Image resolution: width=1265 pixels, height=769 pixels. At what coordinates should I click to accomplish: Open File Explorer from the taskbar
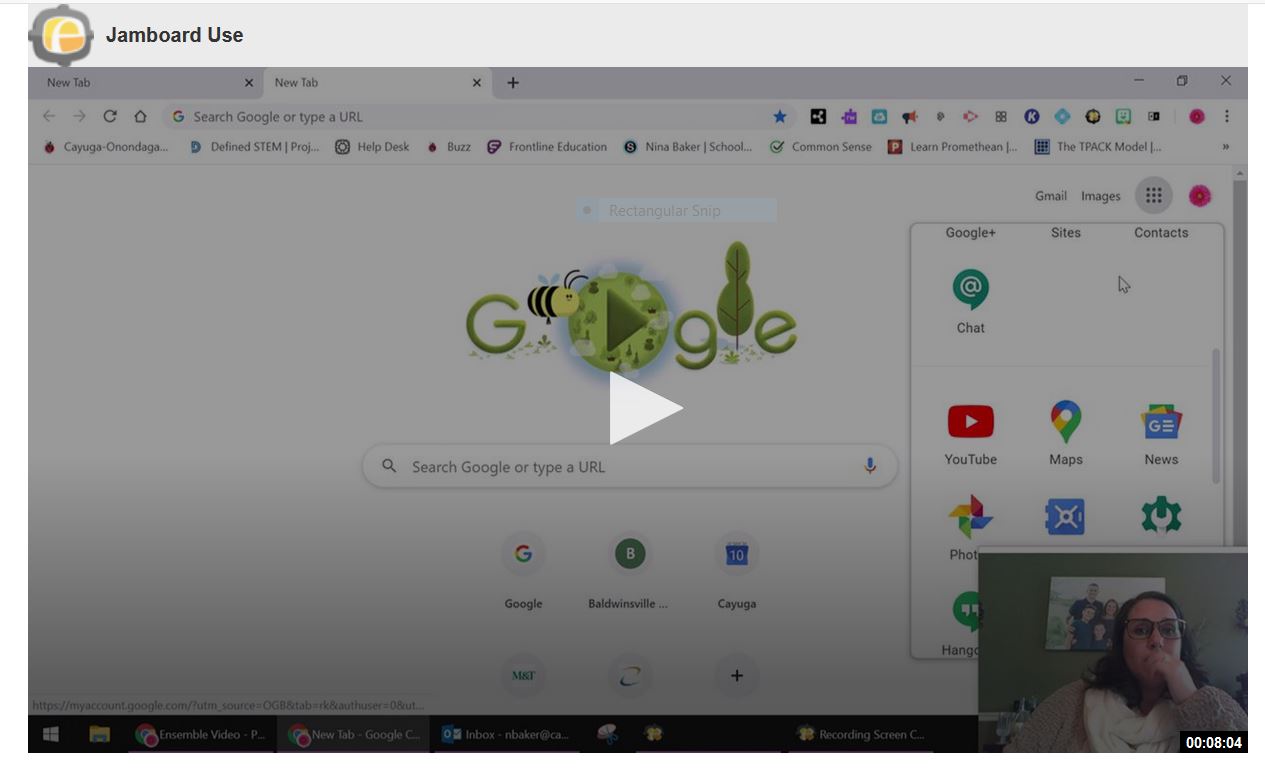[x=99, y=734]
